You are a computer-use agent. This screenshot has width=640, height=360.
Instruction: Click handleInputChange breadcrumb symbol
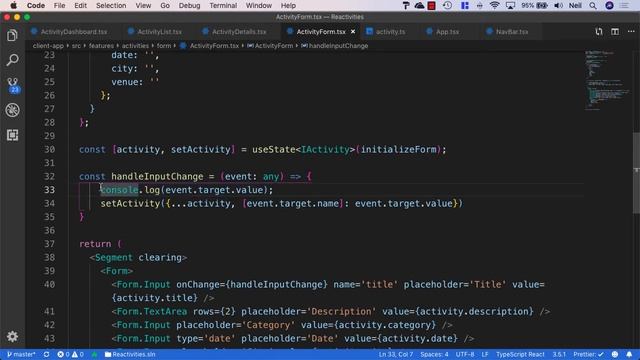[x=338, y=46]
